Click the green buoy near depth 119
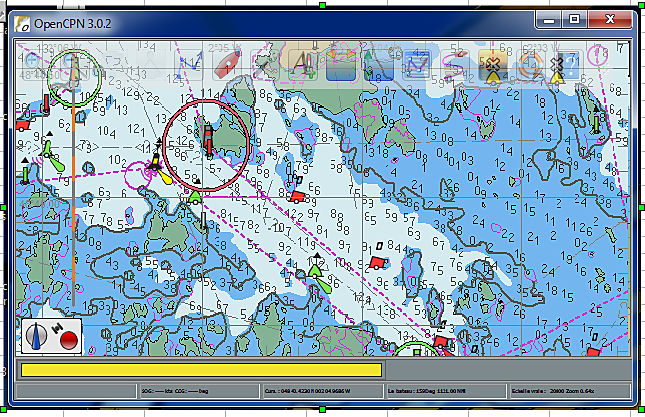Screen dimensions: 645x417 [315, 271]
